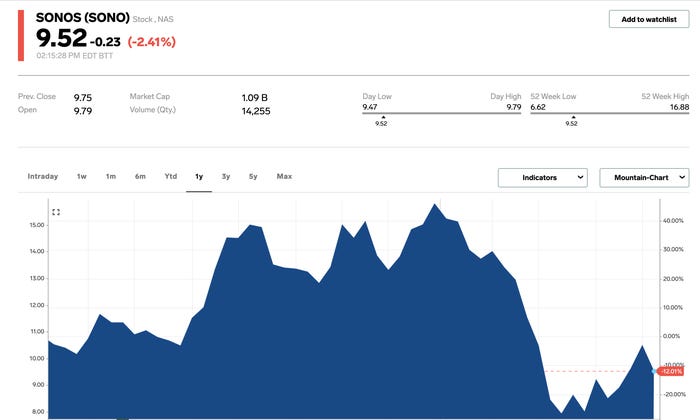The width and height of the screenshot is (700, 420).
Task: Click the 52 Week High value 16.88
Action: click(679, 107)
